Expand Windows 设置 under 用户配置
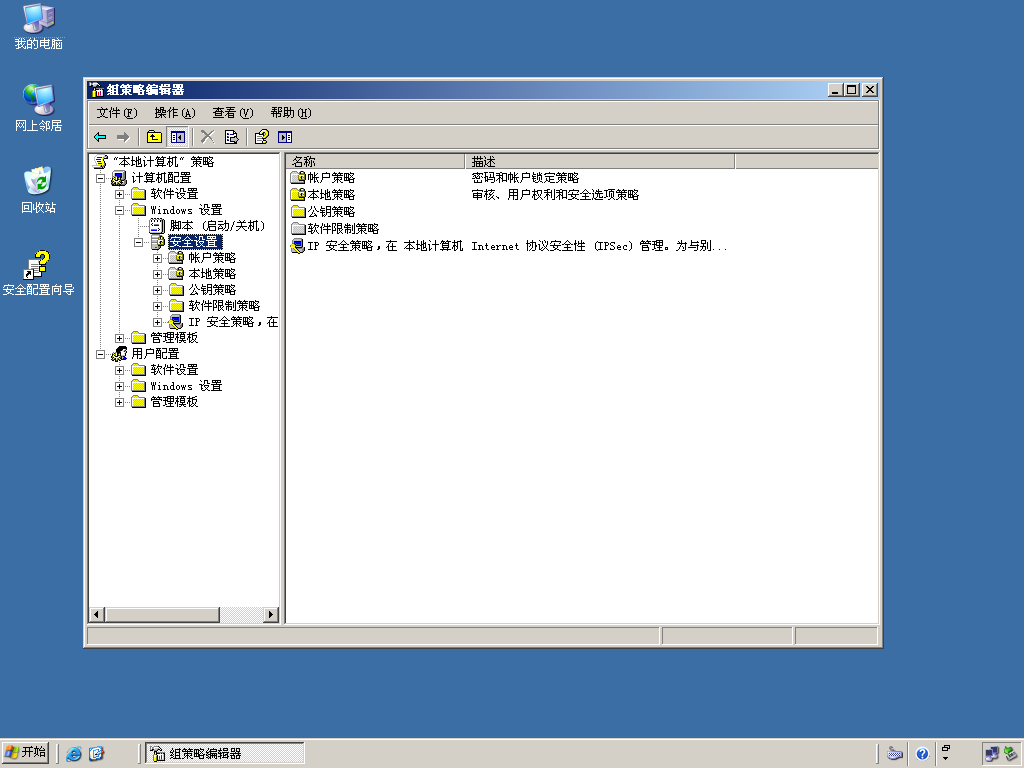The image size is (1024, 768). coord(120,387)
